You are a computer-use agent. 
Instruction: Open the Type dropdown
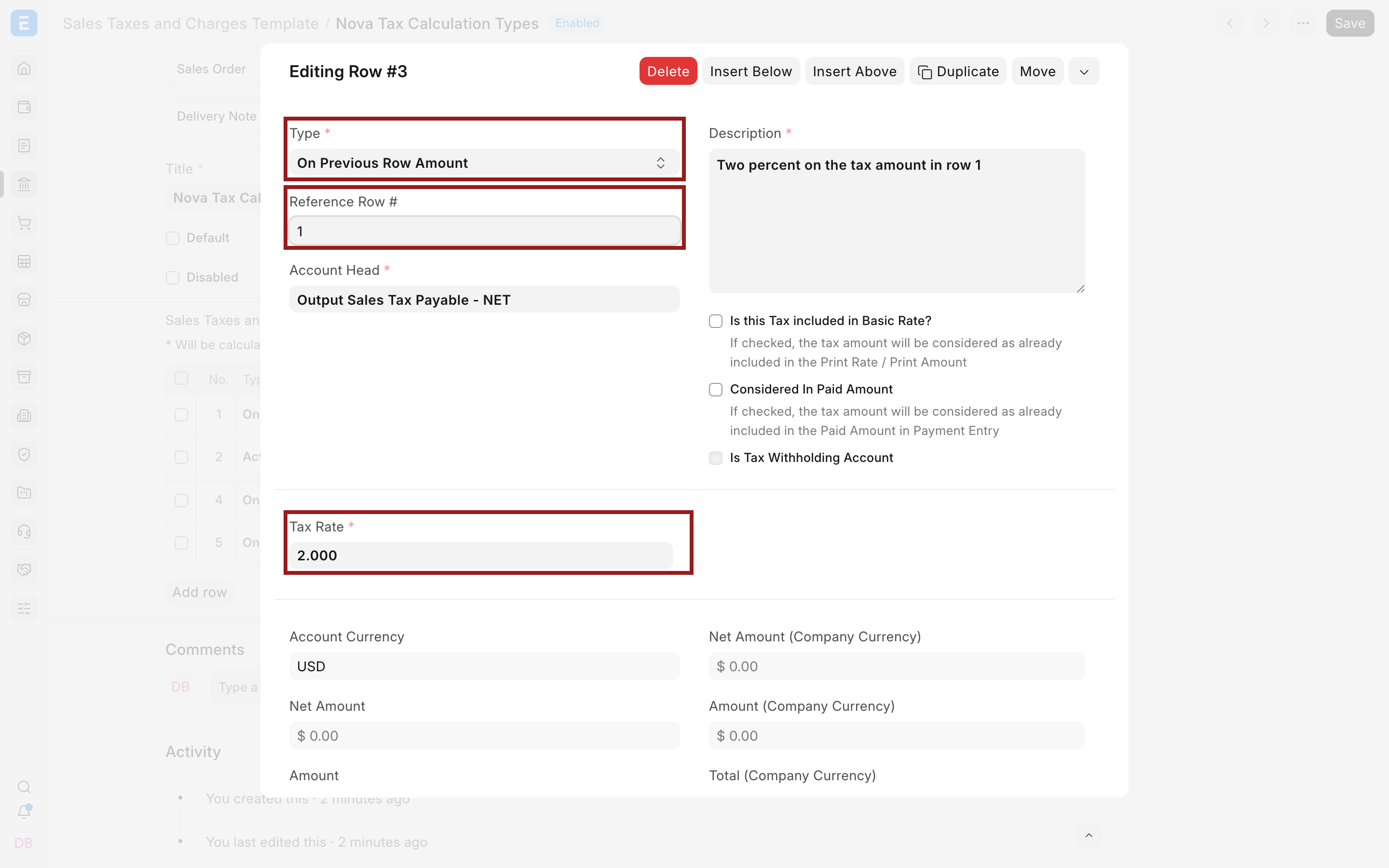pos(484,163)
